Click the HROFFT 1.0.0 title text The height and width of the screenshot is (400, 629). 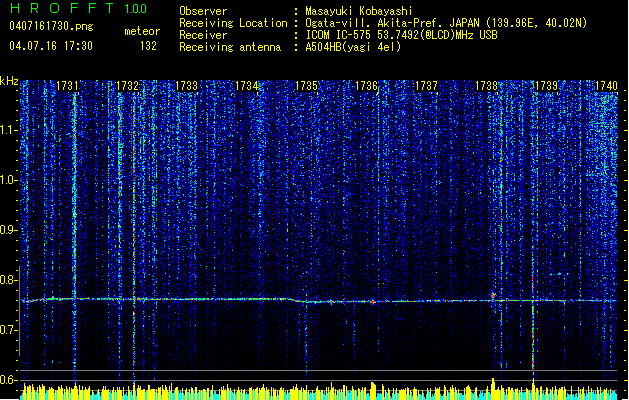(79, 8)
